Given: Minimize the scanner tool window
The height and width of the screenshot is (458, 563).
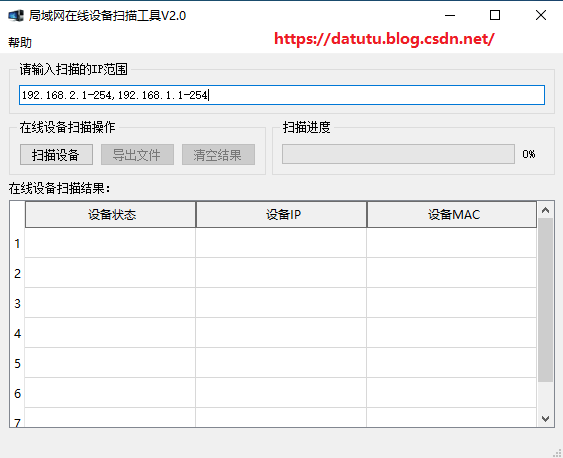Looking at the screenshot, I should pyautogui.click(x=450, y=15).
